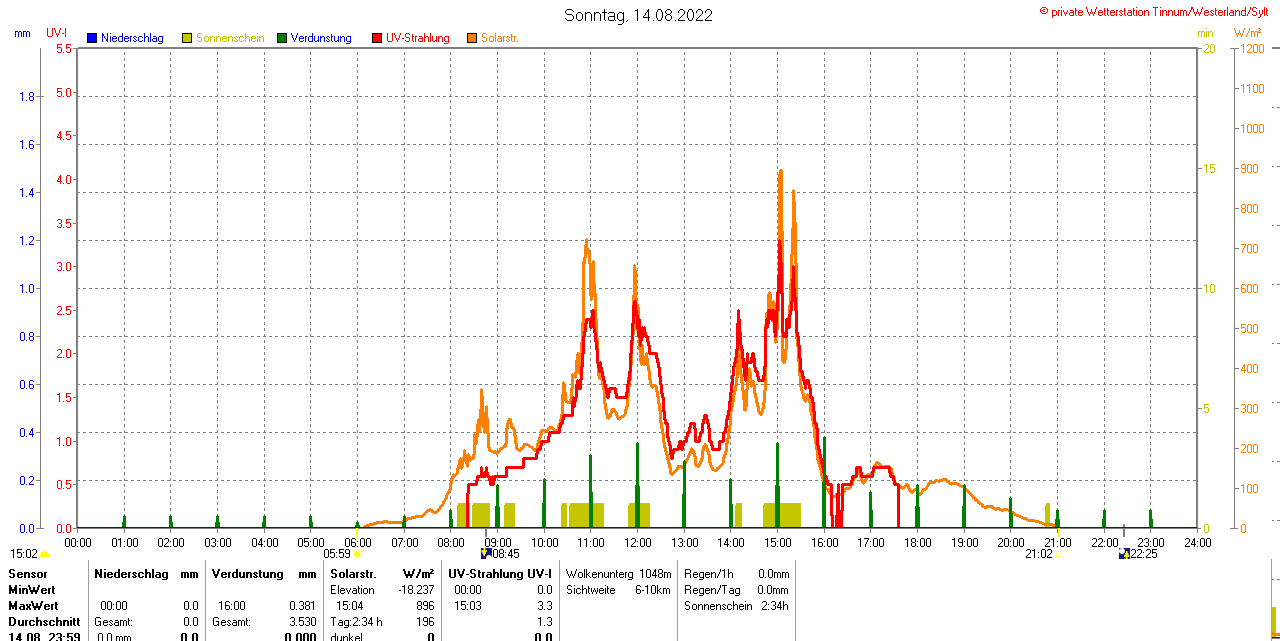The image size is (1280, 641).
Task: Click the sunrise sun icon at 05:59
Action: click(357, 554)
